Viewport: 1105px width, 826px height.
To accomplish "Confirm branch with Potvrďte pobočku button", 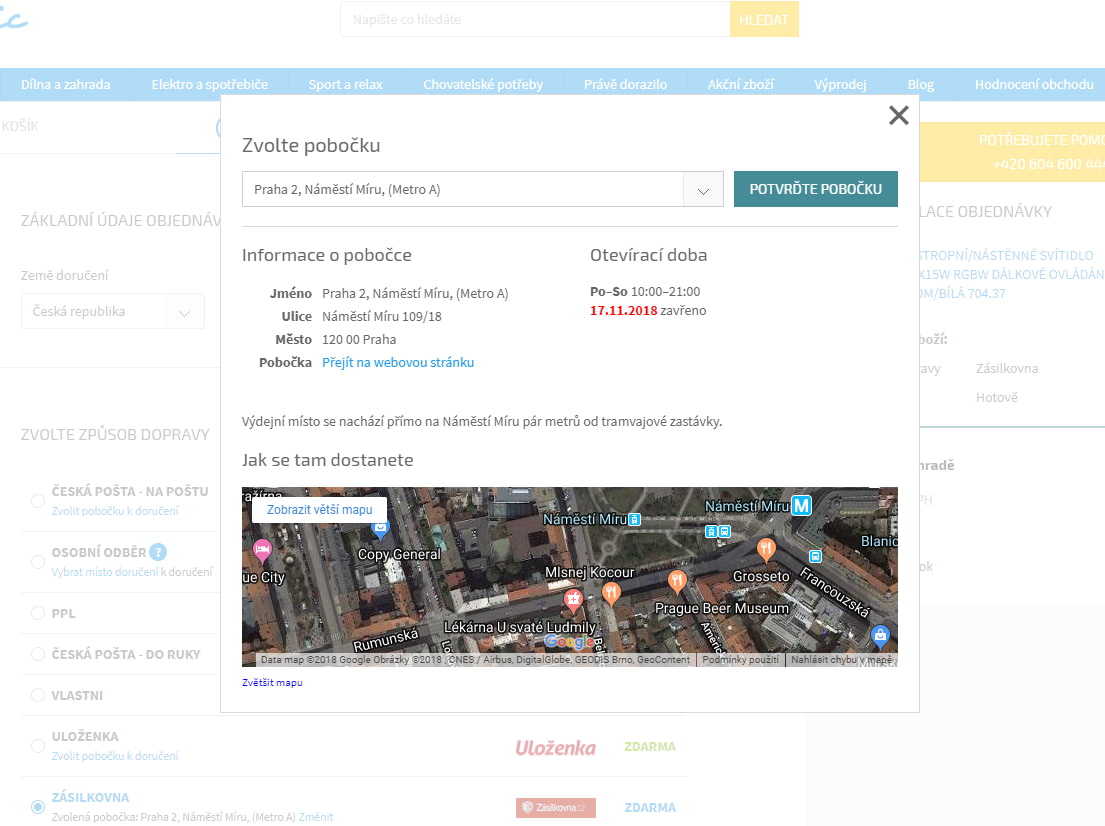I will tap(815, 189).
